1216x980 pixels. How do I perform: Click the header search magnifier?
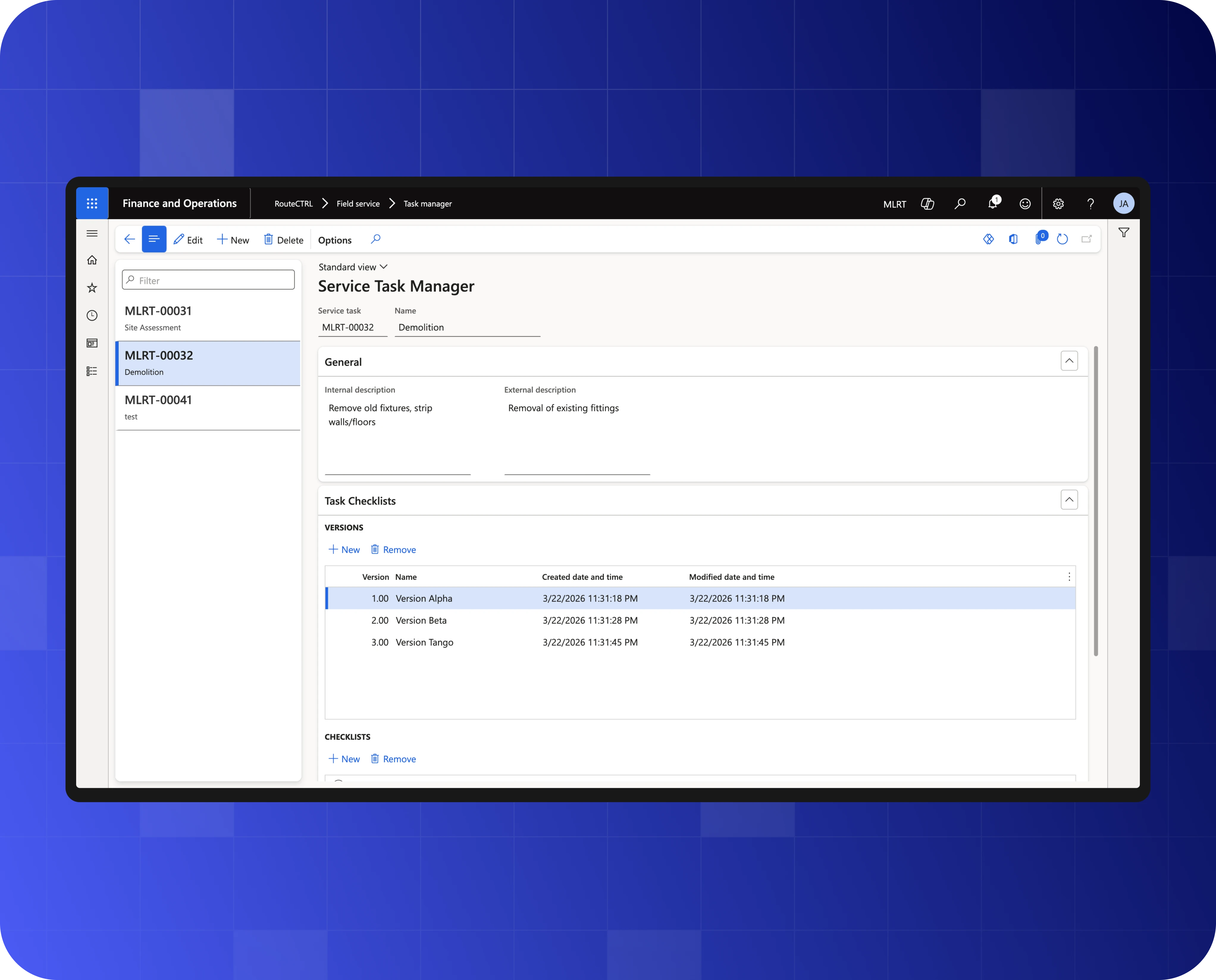click(x=960, y=204)
